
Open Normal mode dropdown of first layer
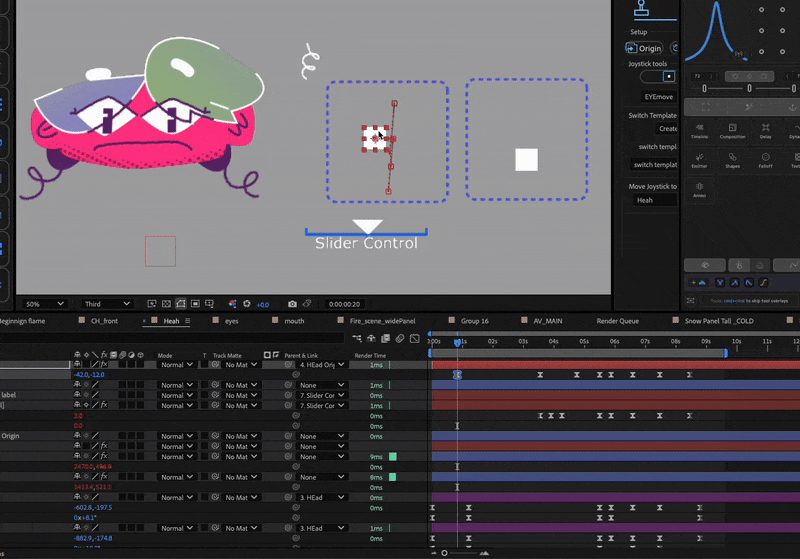[x=177, y=365]
